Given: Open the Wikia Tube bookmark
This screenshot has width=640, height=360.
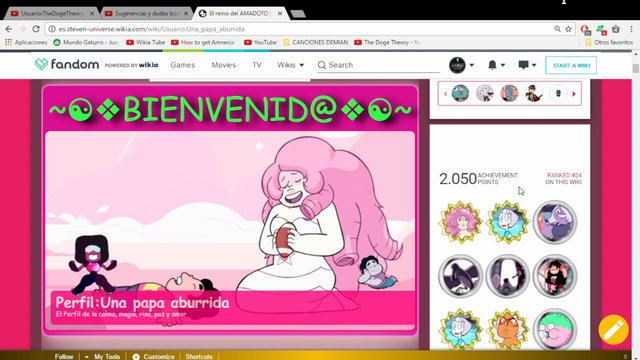Looking at the screenshot, I should (x=146, y=42).
